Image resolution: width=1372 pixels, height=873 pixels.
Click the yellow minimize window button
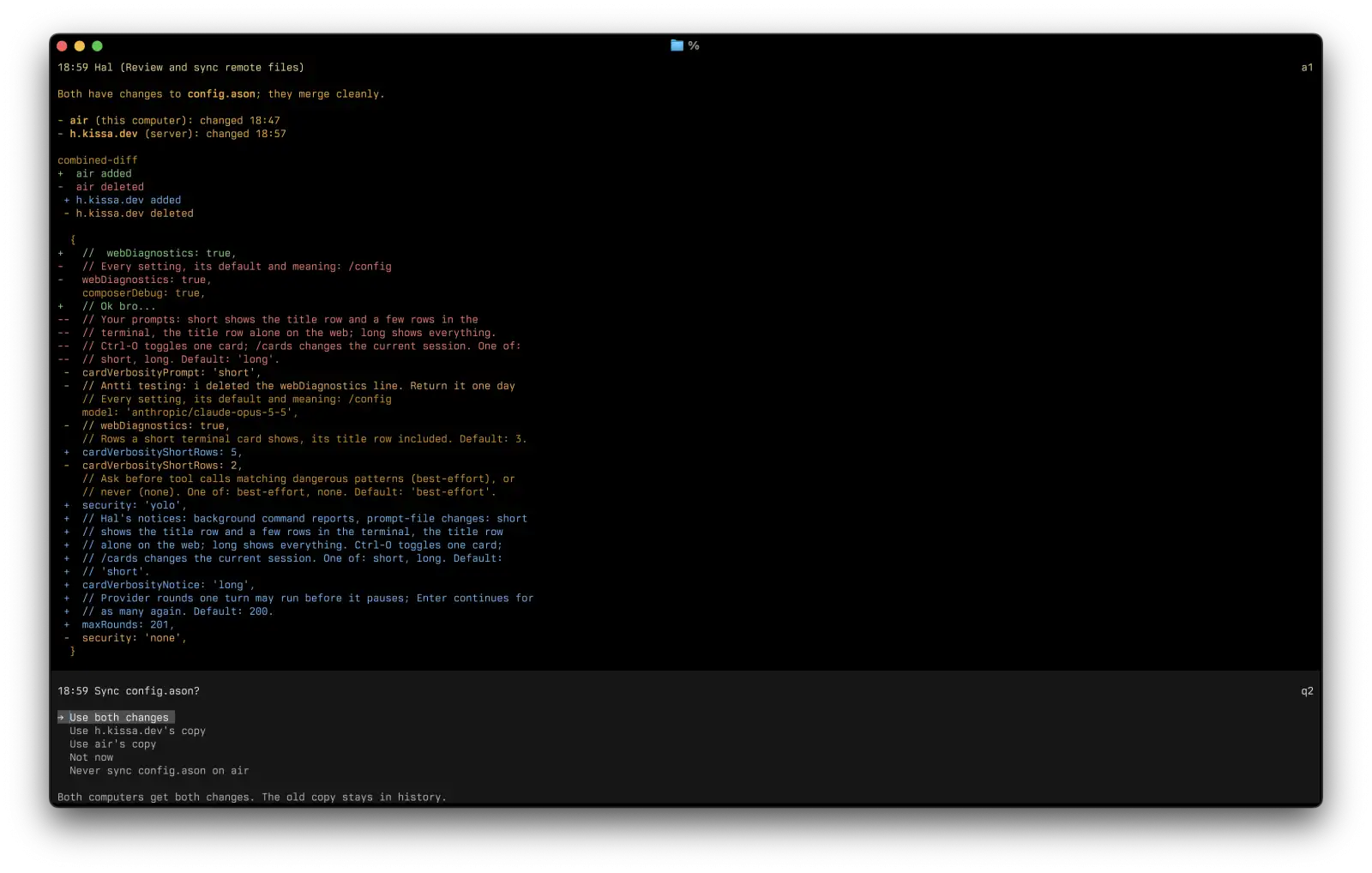tap(80, 46)
